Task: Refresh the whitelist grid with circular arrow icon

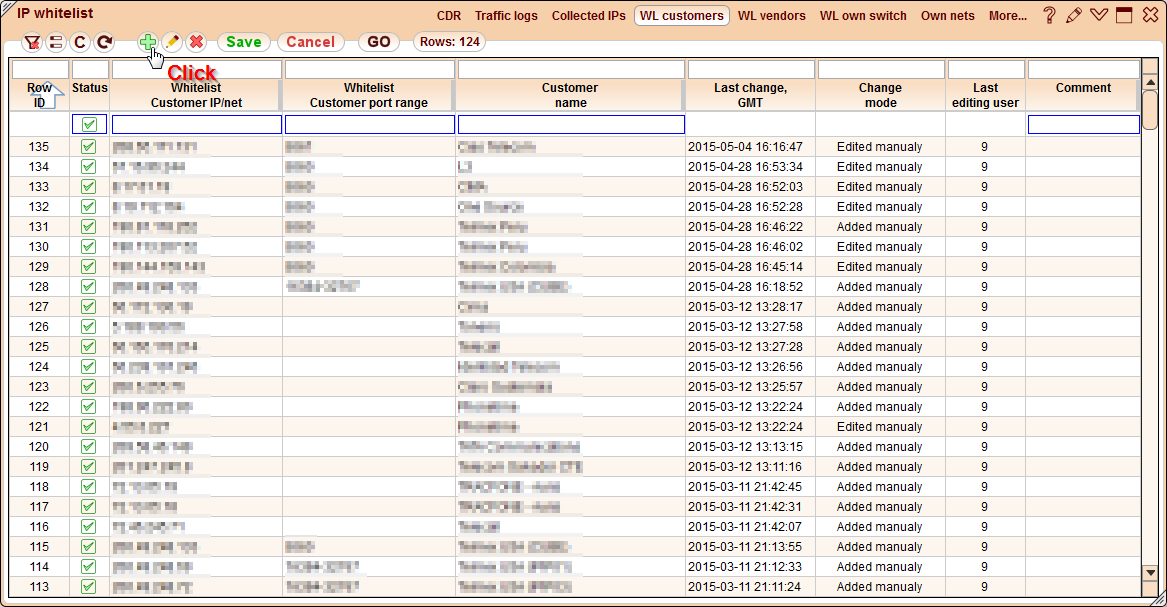Action: [102, 43]
